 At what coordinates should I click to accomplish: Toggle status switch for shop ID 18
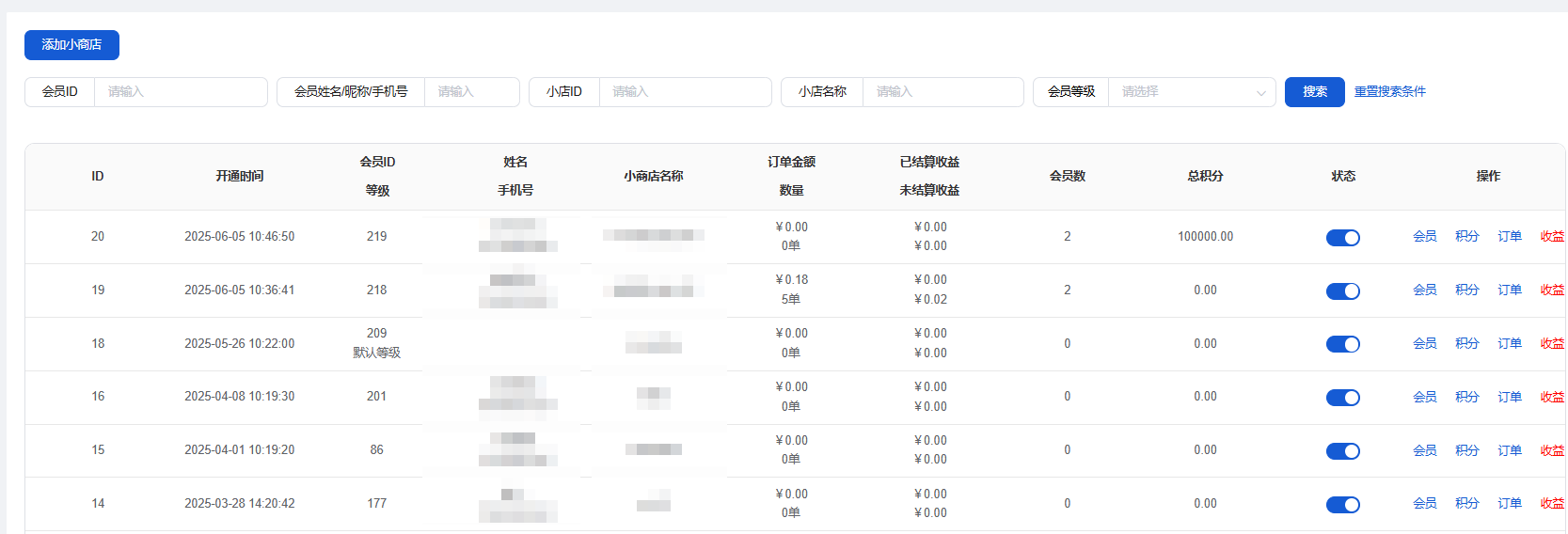(1342, 344)
